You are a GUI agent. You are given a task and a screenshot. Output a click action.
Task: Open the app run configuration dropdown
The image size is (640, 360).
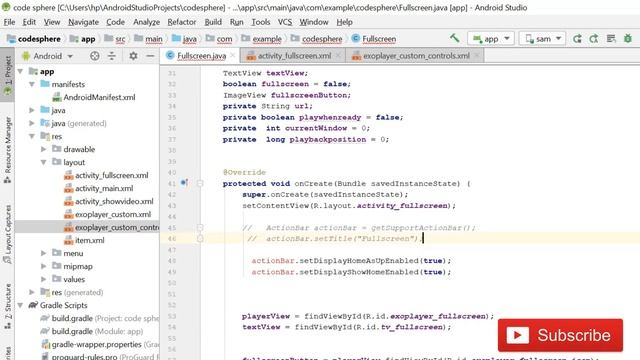coord(491,39)
